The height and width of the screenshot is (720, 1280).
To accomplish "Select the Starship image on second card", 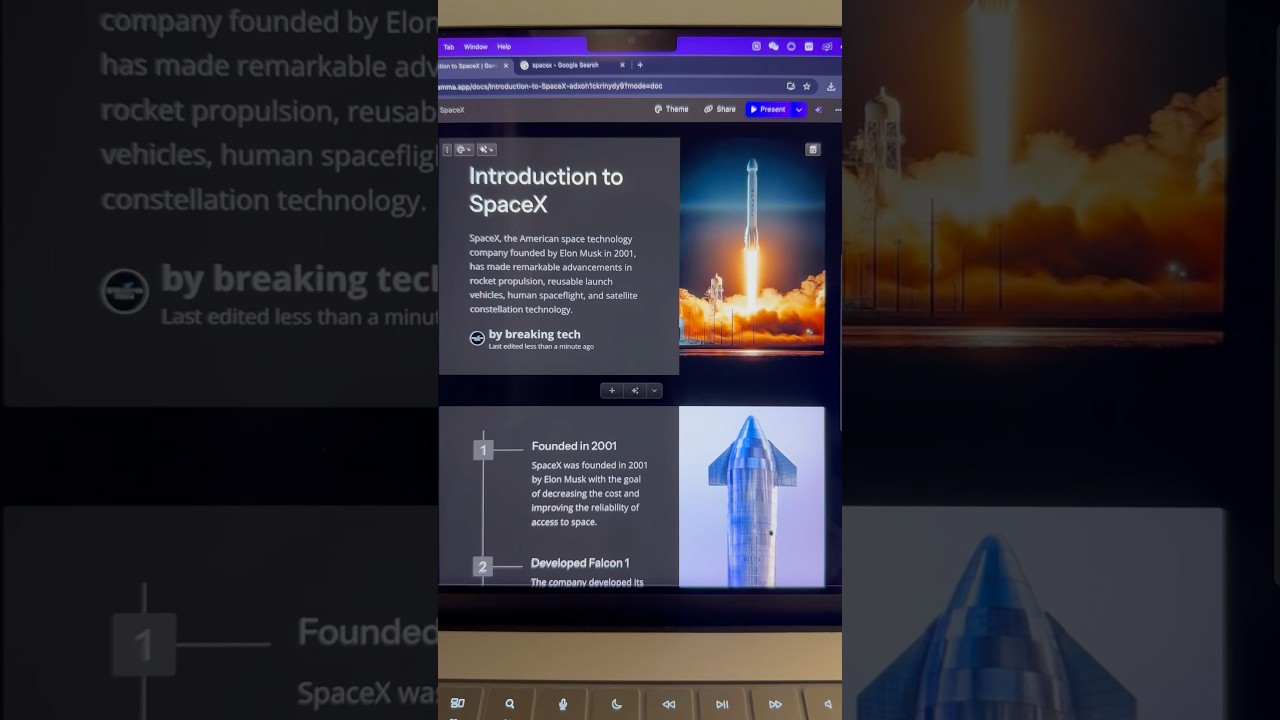I will (752, 496).
